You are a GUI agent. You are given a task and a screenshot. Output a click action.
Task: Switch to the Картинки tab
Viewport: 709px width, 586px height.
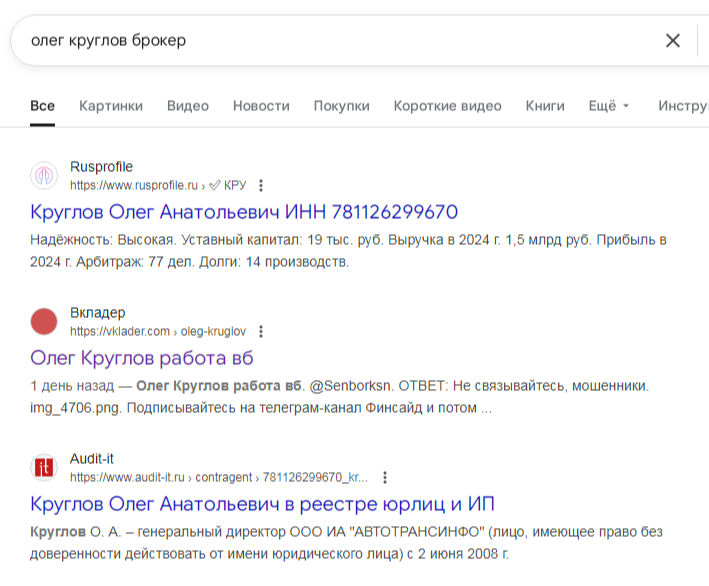(111, 106)
